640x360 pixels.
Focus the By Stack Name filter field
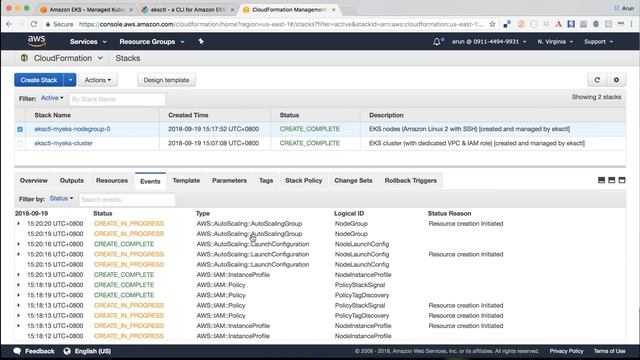pos(117,99)
